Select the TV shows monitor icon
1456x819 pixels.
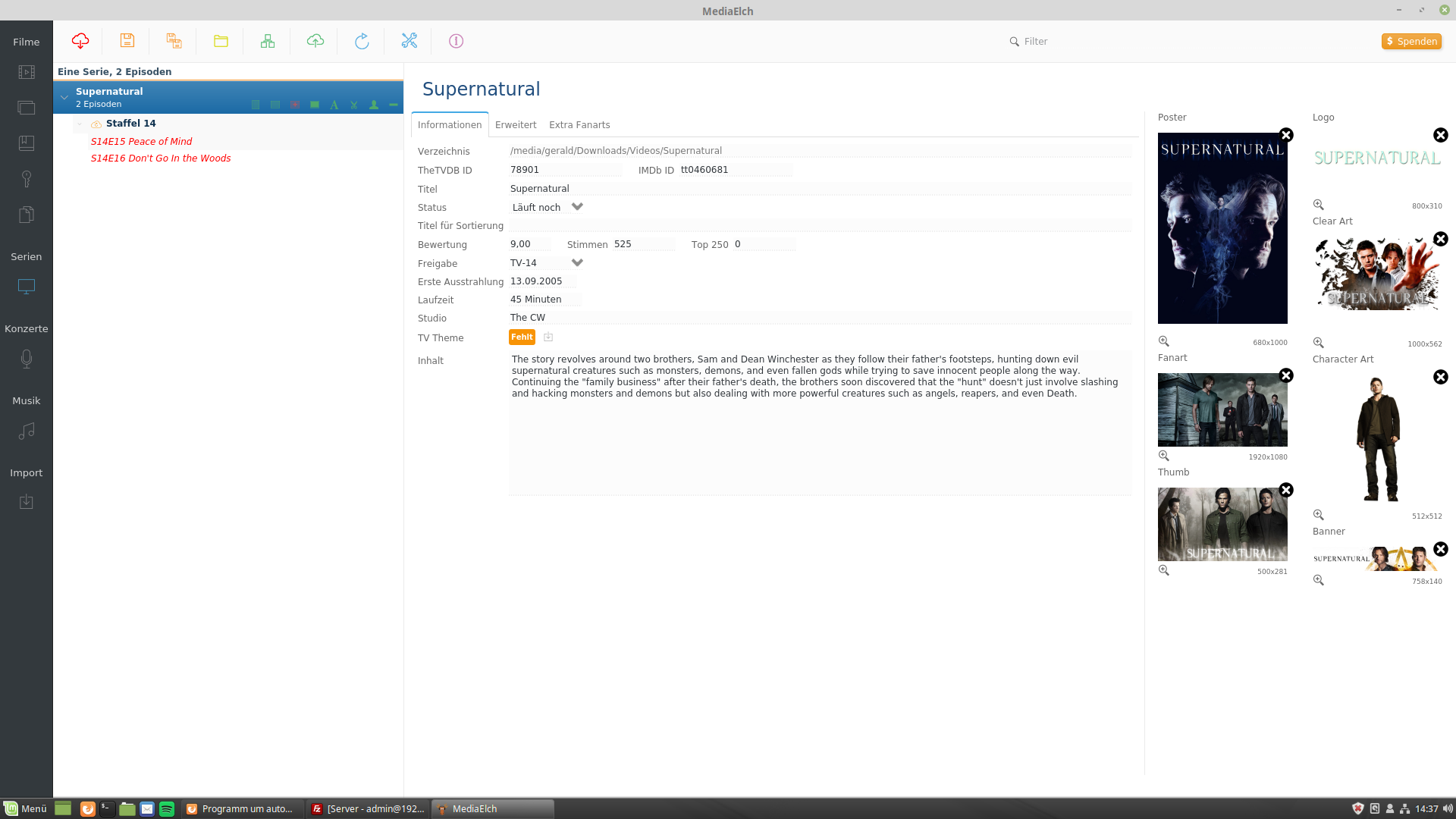point(27,287)
